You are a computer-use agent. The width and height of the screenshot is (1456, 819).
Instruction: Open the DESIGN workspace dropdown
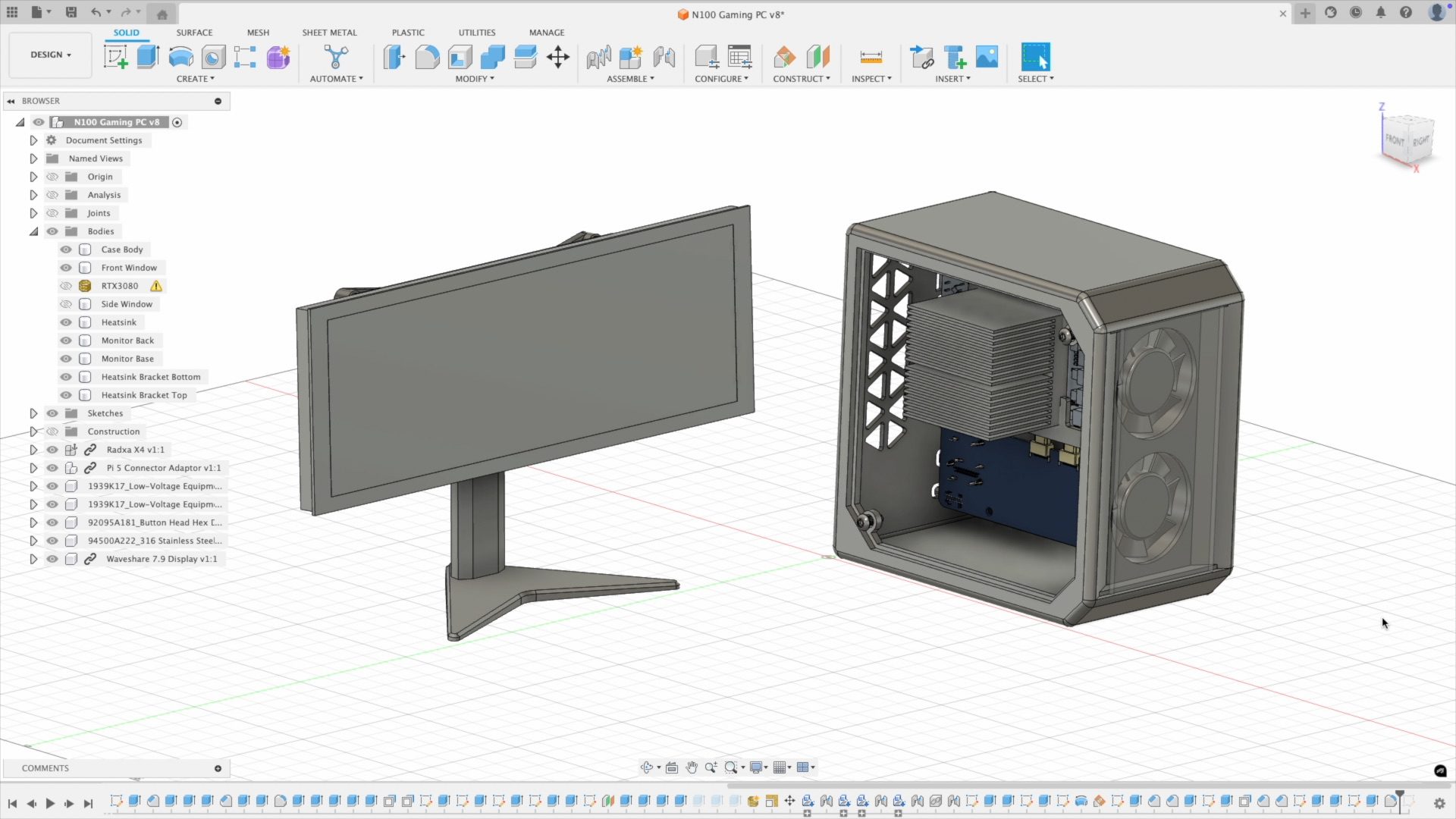click(x=51, y=55)
